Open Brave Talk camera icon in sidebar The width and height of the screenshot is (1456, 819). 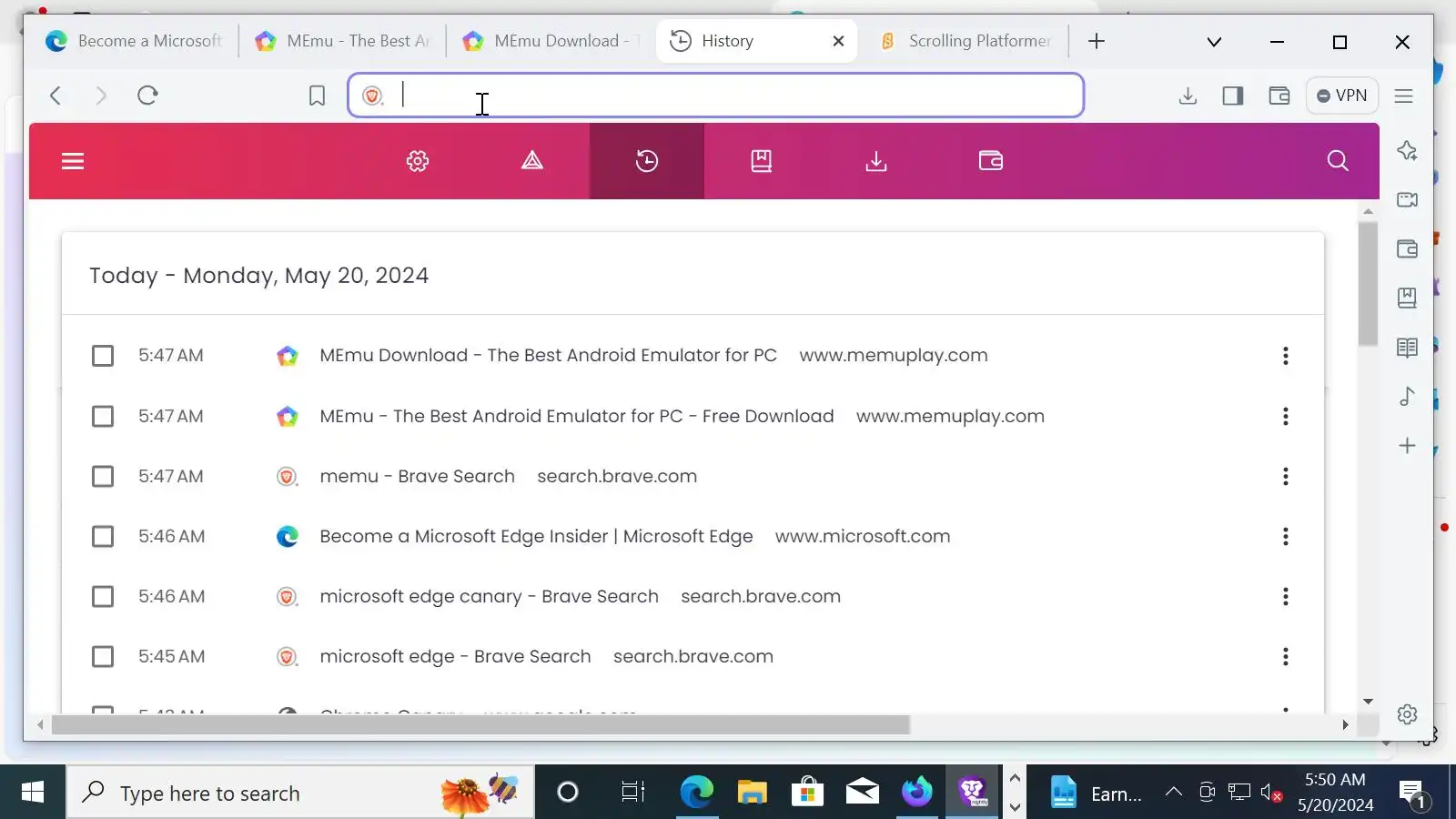1408,199
